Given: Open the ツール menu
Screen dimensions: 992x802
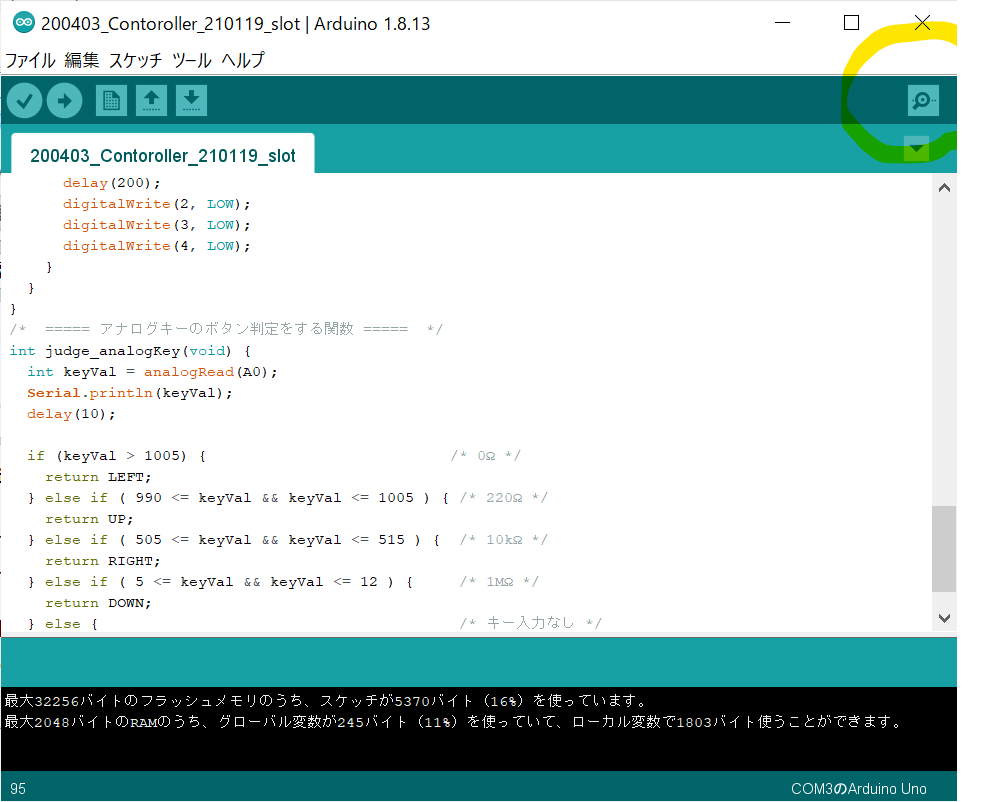Looking at the screenshot, I should [193, 60].
